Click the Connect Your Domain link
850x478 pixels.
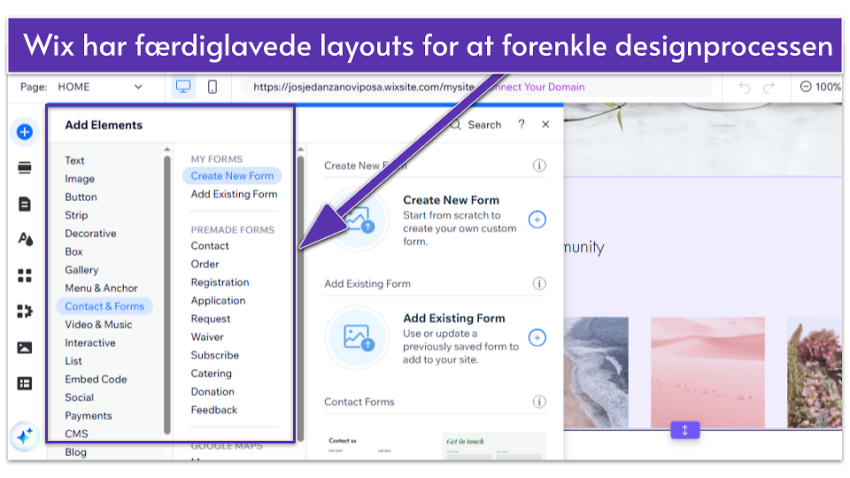[530, 87]
